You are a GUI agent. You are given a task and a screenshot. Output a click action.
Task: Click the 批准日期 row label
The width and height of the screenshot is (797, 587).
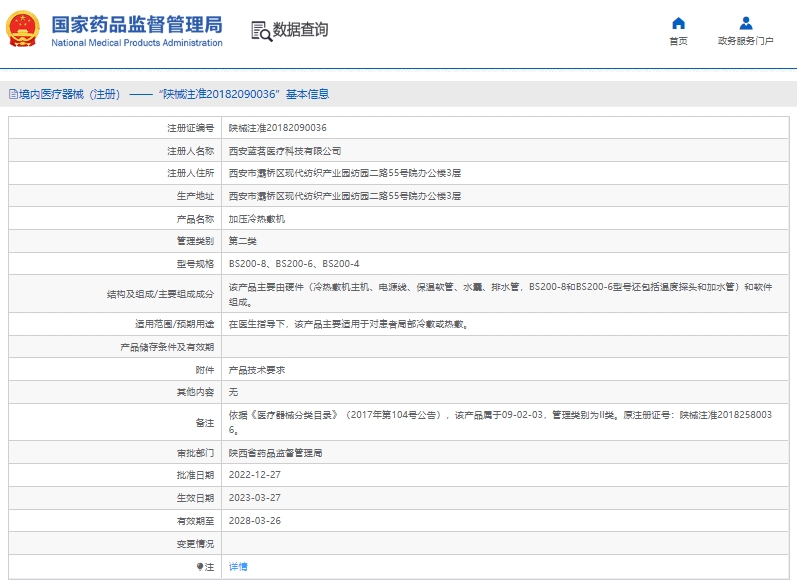pyautogui.click(x=195, y=475)
